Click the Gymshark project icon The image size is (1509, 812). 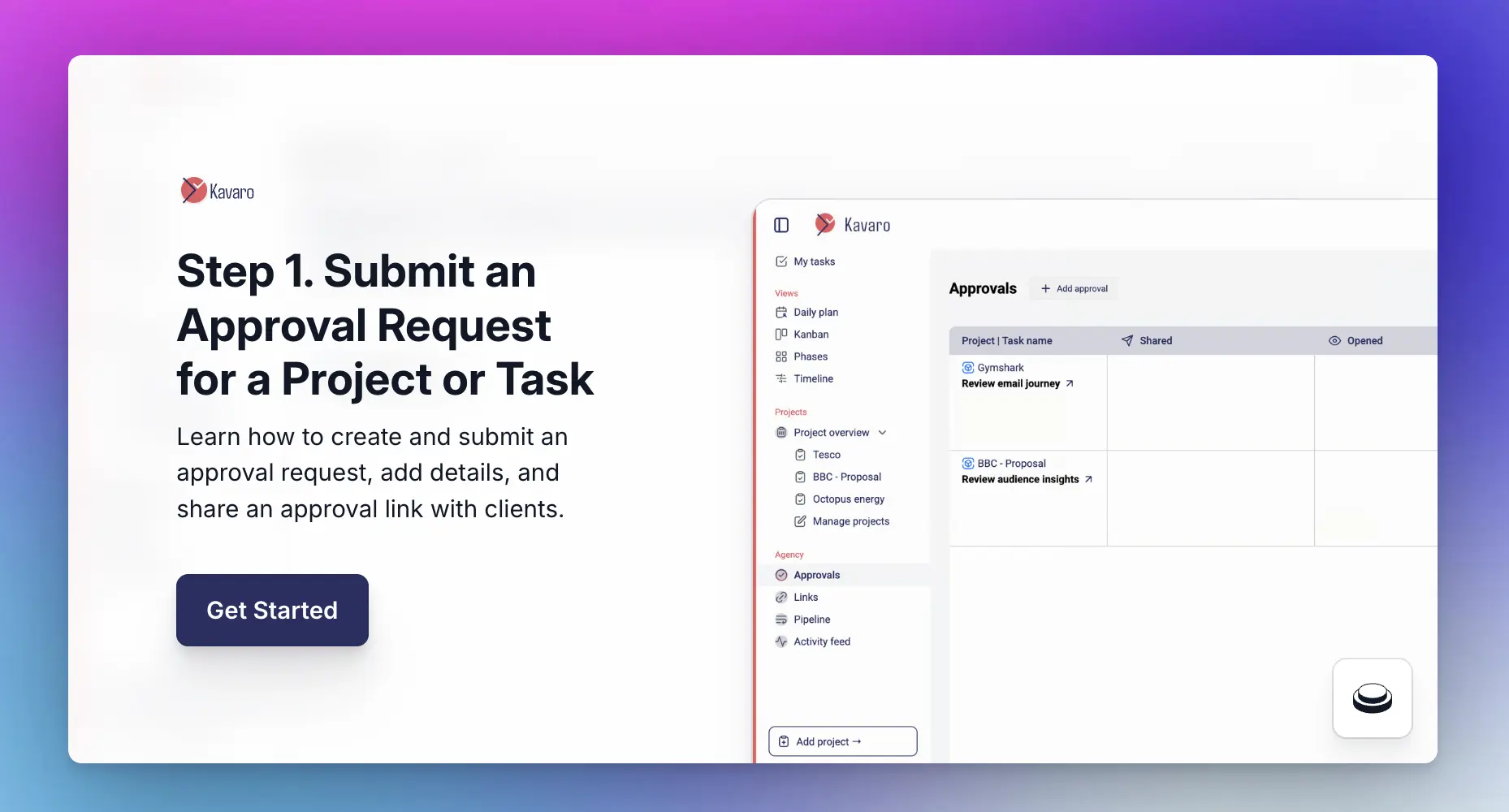click(968, 368)
